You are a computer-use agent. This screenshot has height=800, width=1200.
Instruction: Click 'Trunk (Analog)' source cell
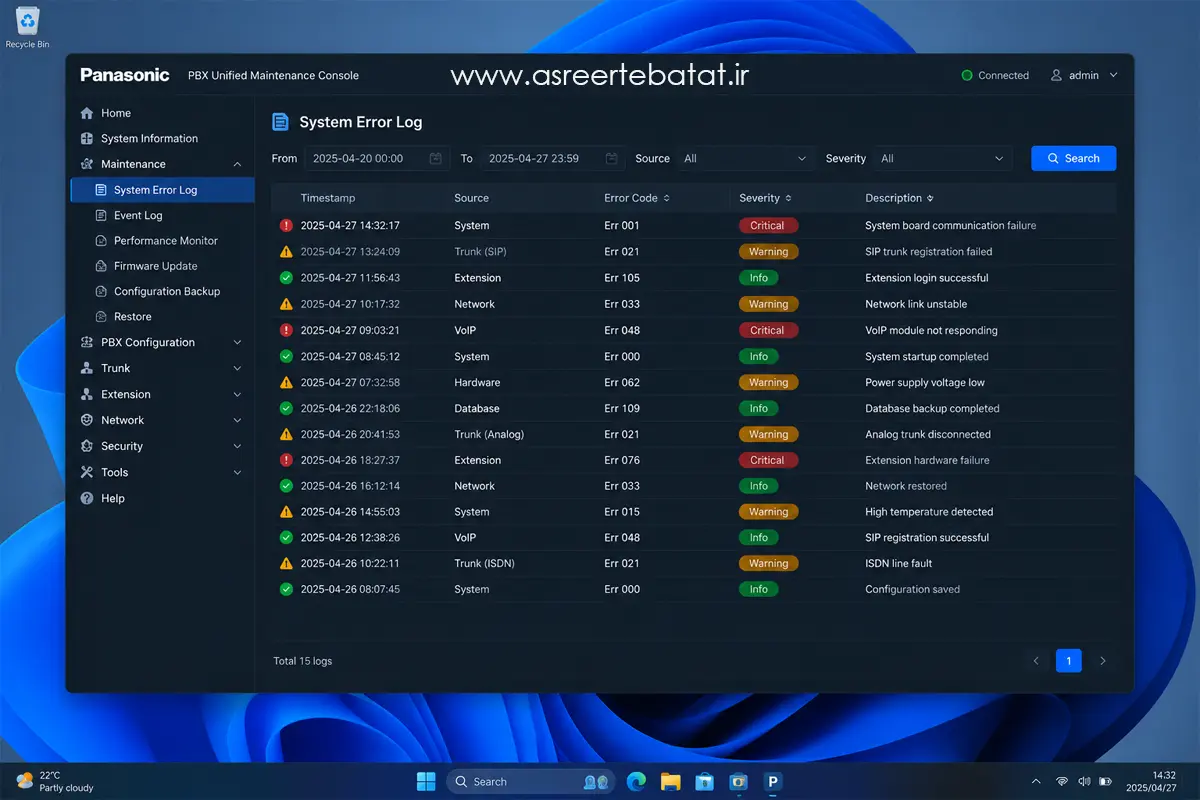(489, 434)
